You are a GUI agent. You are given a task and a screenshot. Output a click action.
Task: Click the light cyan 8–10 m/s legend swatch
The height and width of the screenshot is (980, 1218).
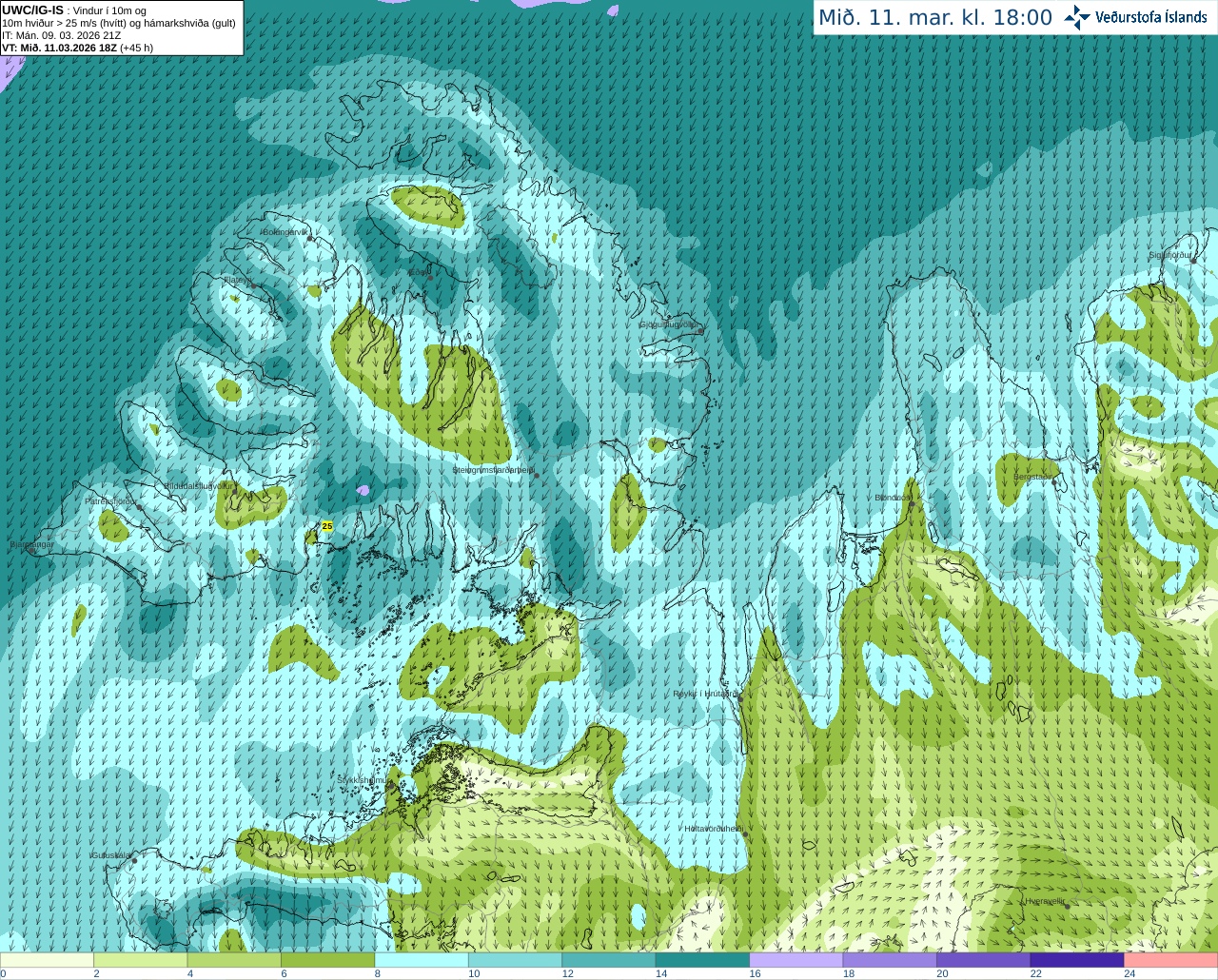422,960
